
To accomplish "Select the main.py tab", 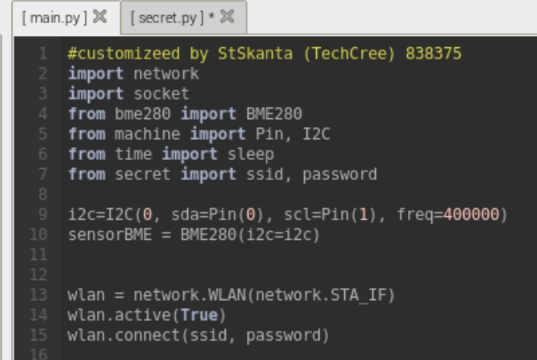I will (x=55, y=18).
